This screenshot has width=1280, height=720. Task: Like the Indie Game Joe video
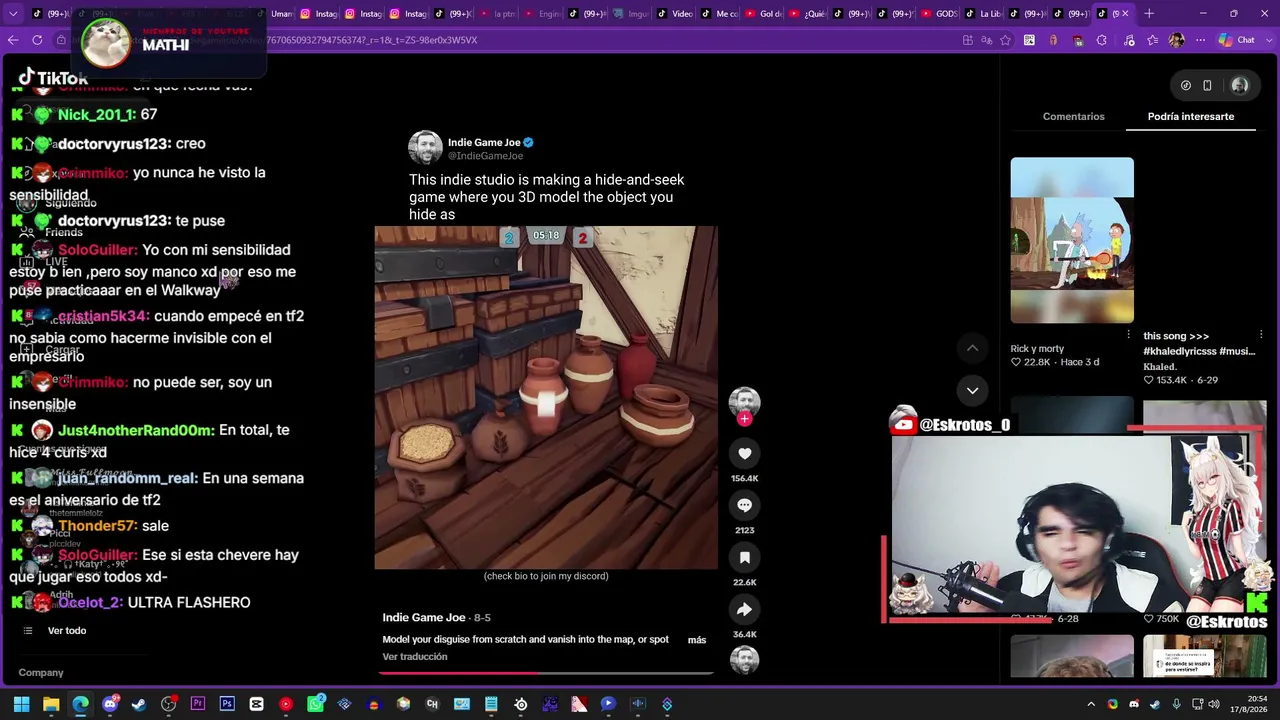click(744, 454)
